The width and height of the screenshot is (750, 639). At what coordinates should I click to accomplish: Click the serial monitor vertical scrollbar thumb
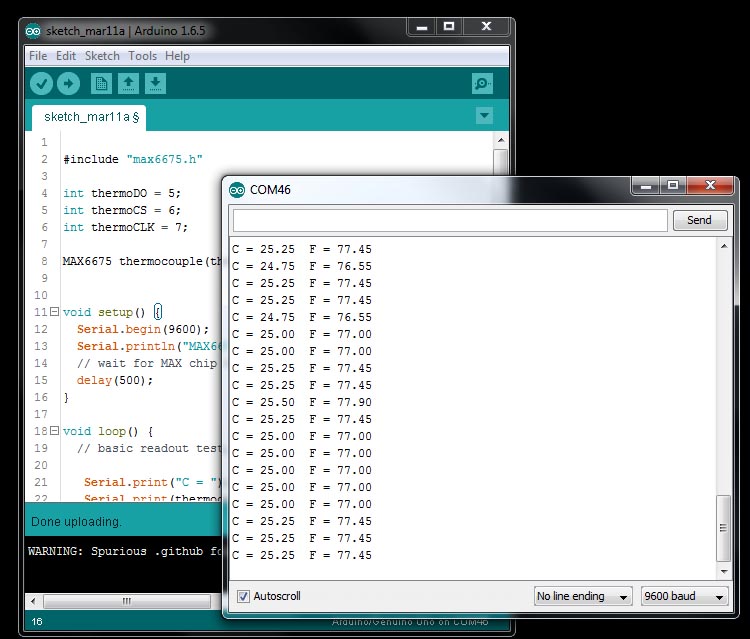click(x=724, y=528)
